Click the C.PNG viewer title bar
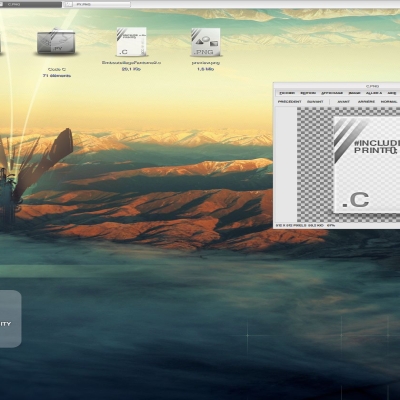Viewport: 400px width, 400px height. tap(337, 86)
